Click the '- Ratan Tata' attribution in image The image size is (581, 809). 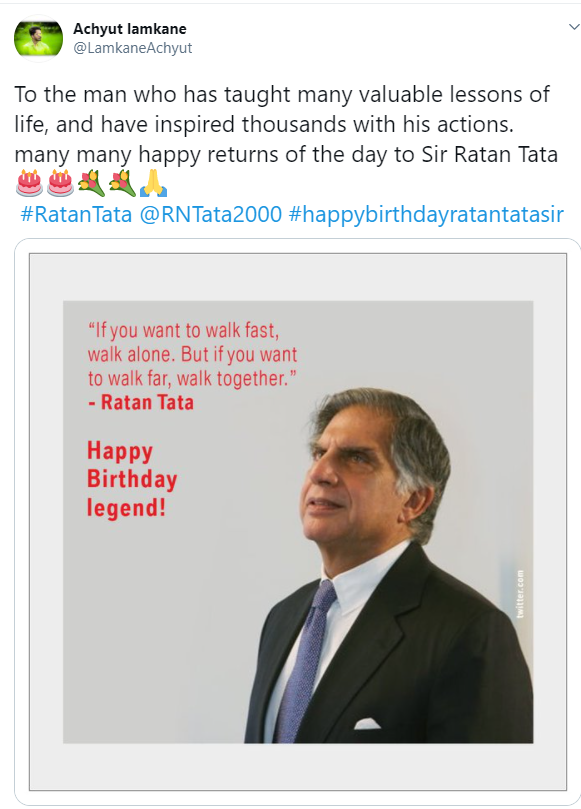coord(141,402)
